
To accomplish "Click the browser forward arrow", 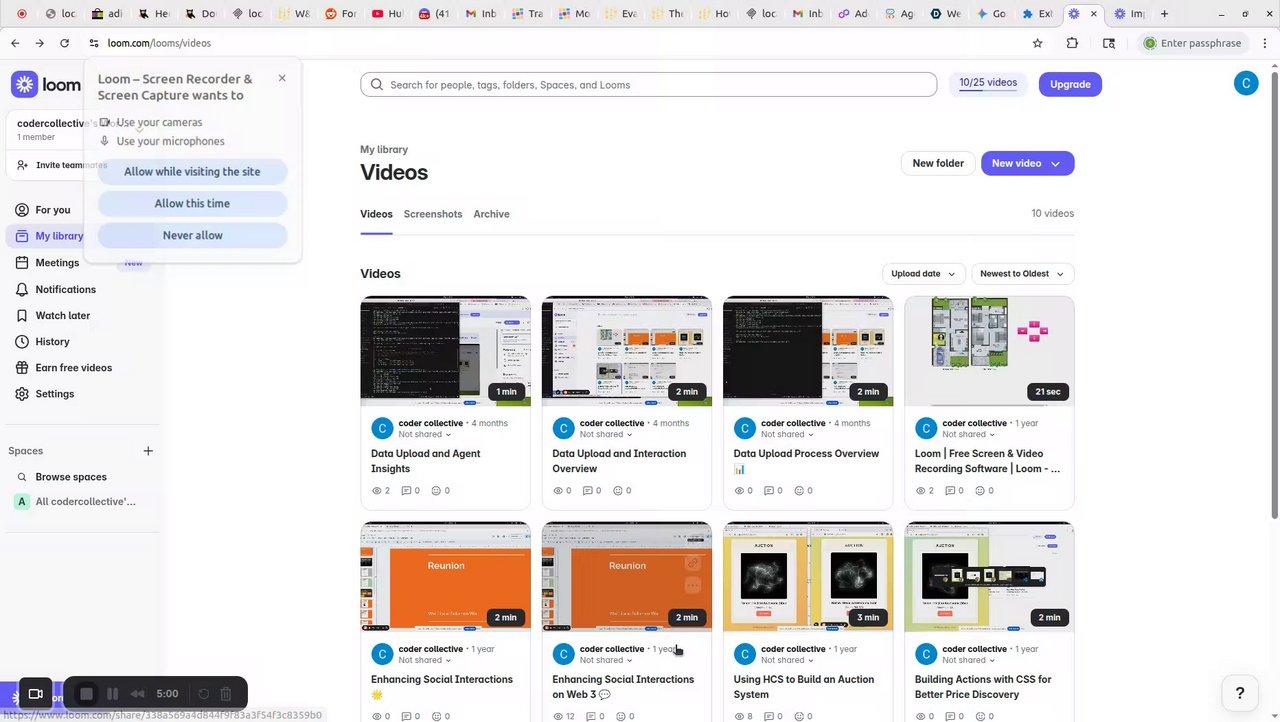I will click(x=39, y=43).
